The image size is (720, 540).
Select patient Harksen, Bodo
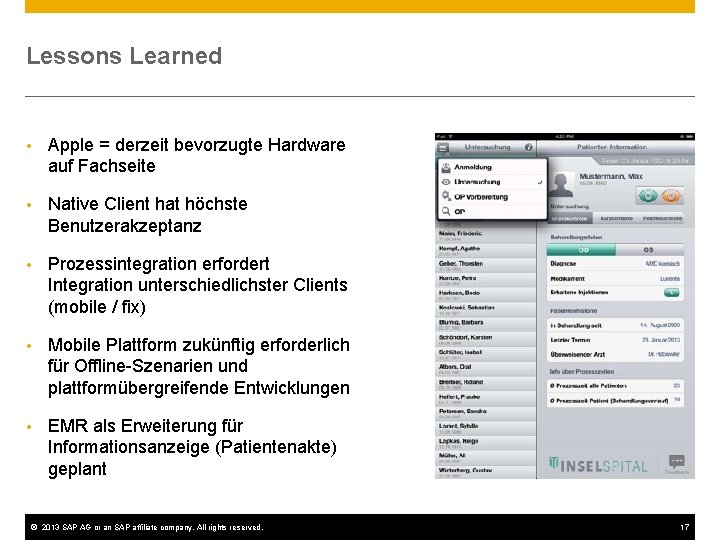(x=485, y=295)
